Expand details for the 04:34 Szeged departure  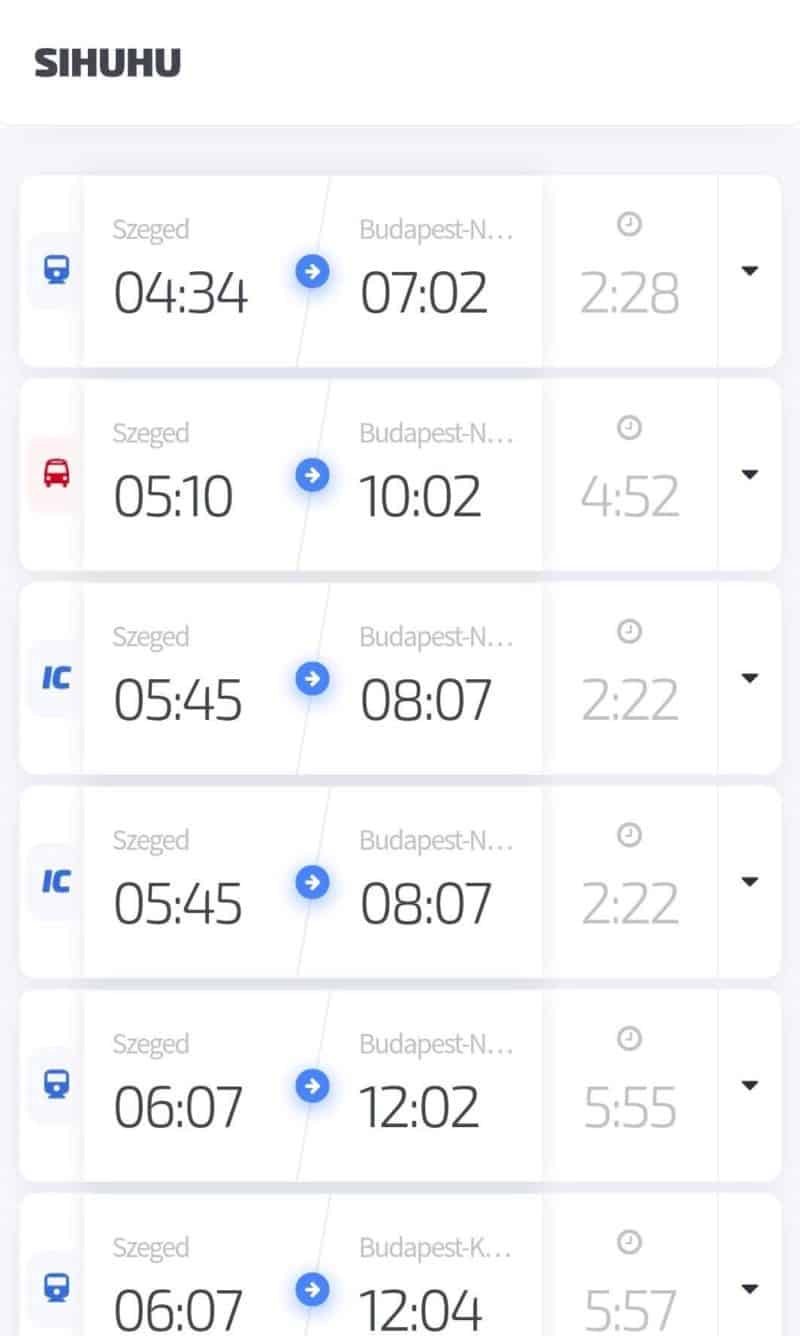pyautogui.click(x=749, y=271)
